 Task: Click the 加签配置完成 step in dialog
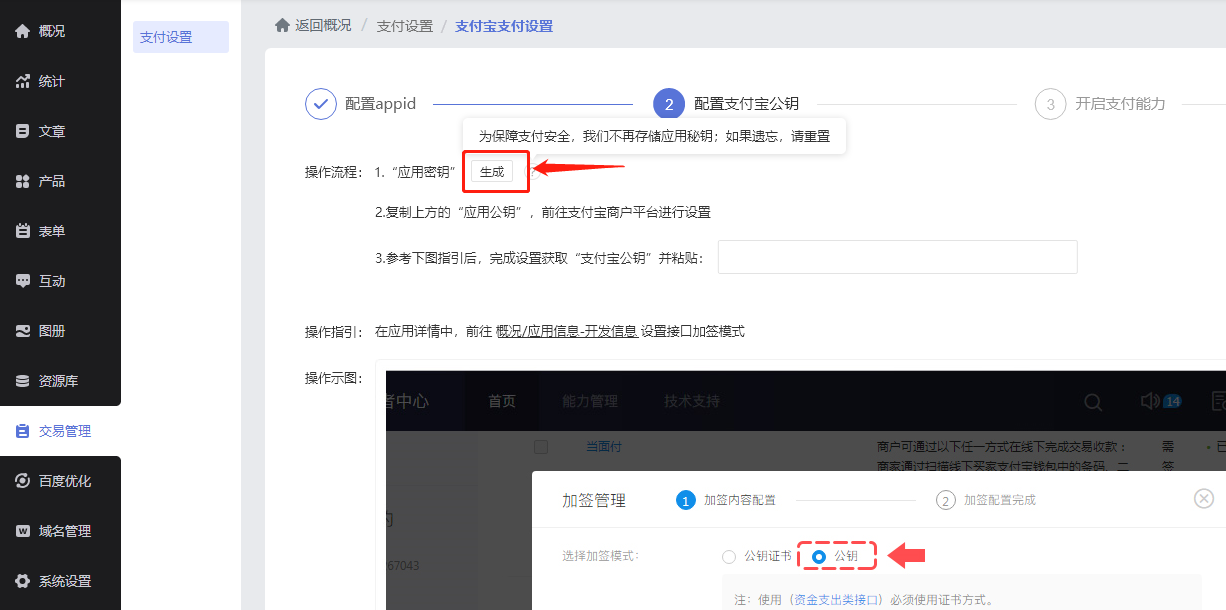click(x=986, y=500)
